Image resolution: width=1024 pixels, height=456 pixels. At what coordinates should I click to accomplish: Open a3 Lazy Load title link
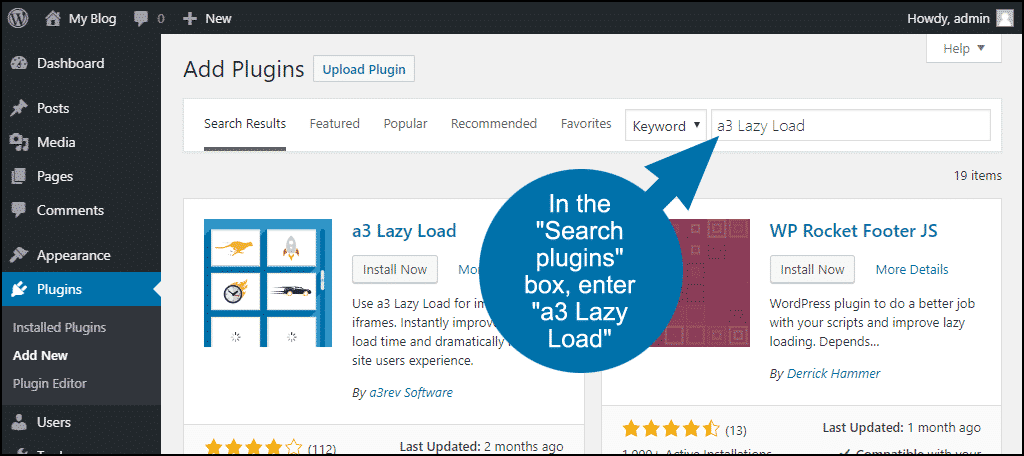click(404, 231)
